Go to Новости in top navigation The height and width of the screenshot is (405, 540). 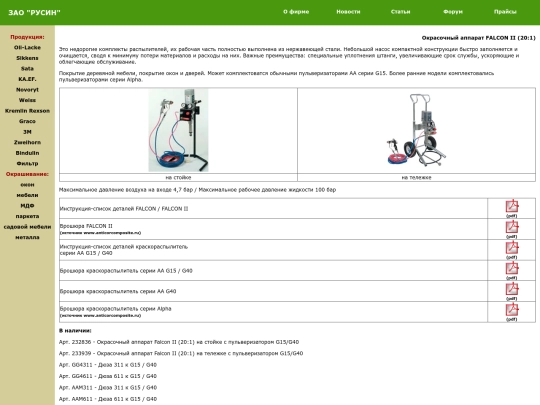tap(348, 12)
